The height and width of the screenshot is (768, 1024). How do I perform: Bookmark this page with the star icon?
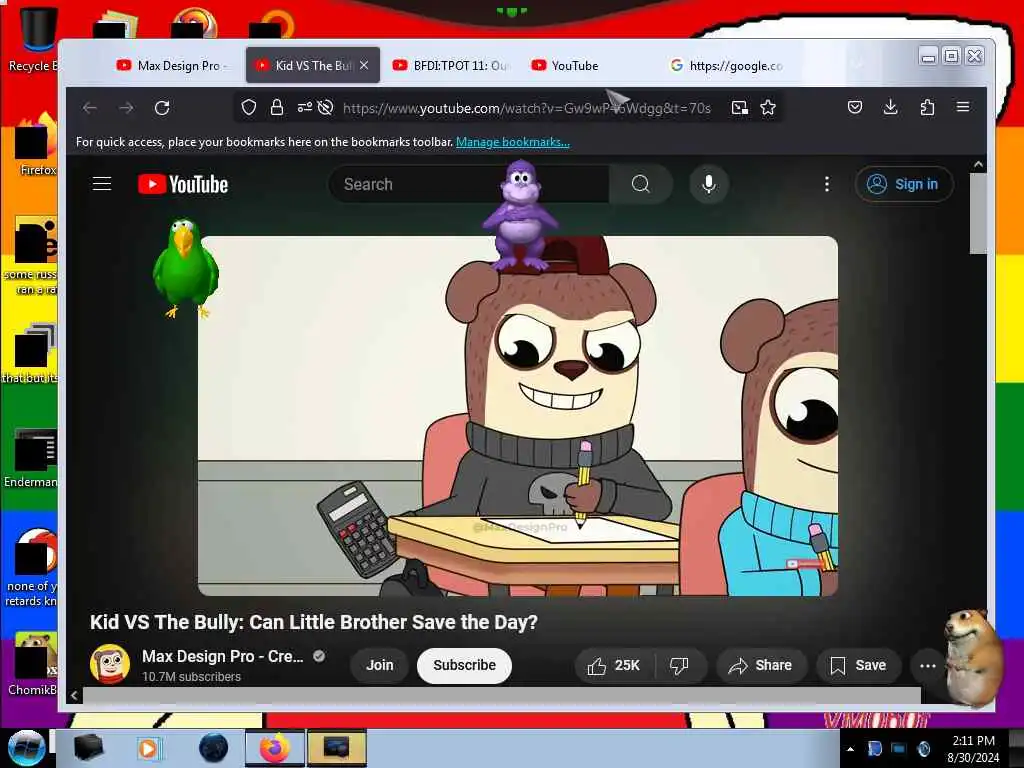point(768,108)
